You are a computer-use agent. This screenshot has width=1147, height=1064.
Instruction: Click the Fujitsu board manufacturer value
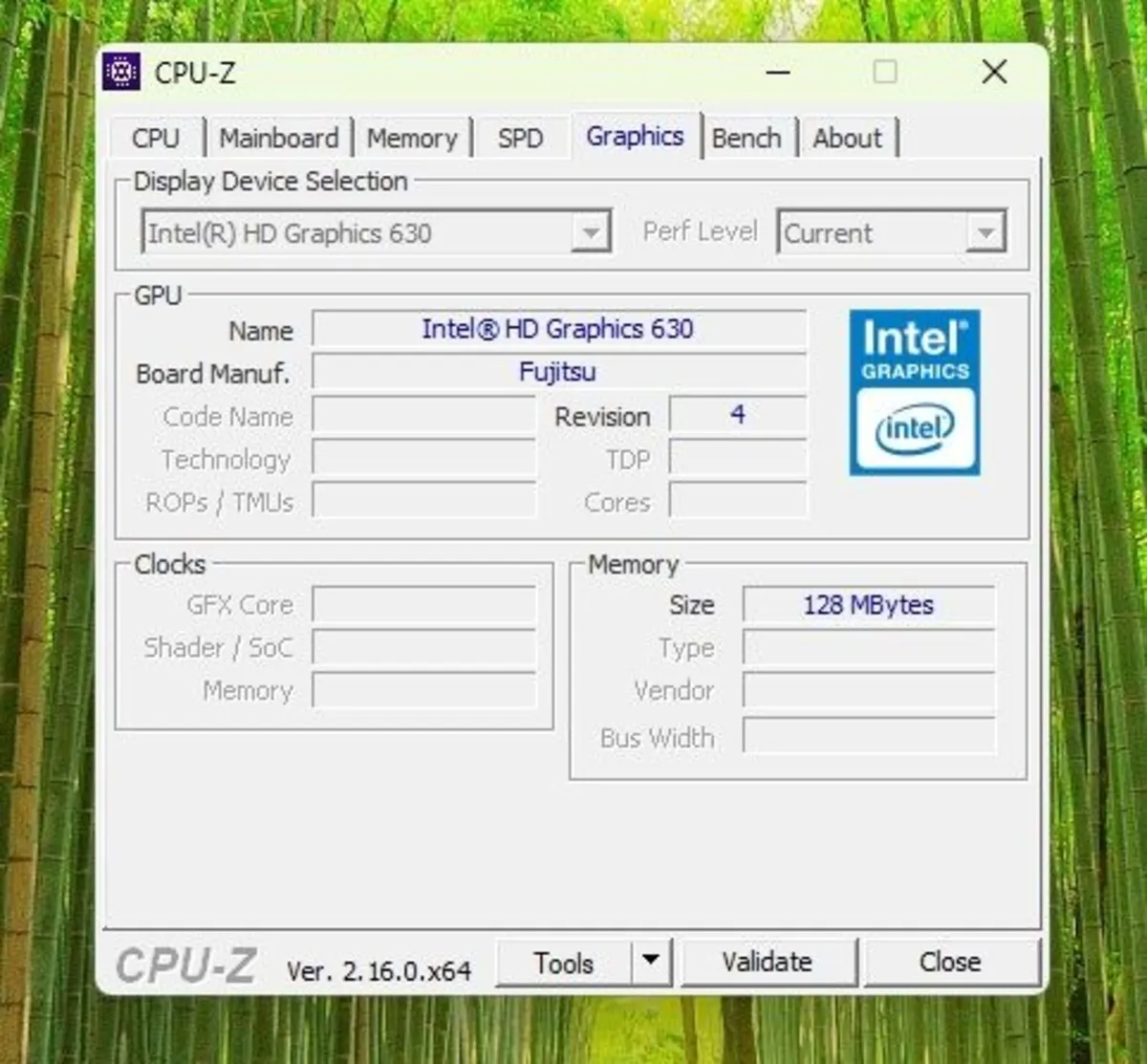[x=559, y=372]
